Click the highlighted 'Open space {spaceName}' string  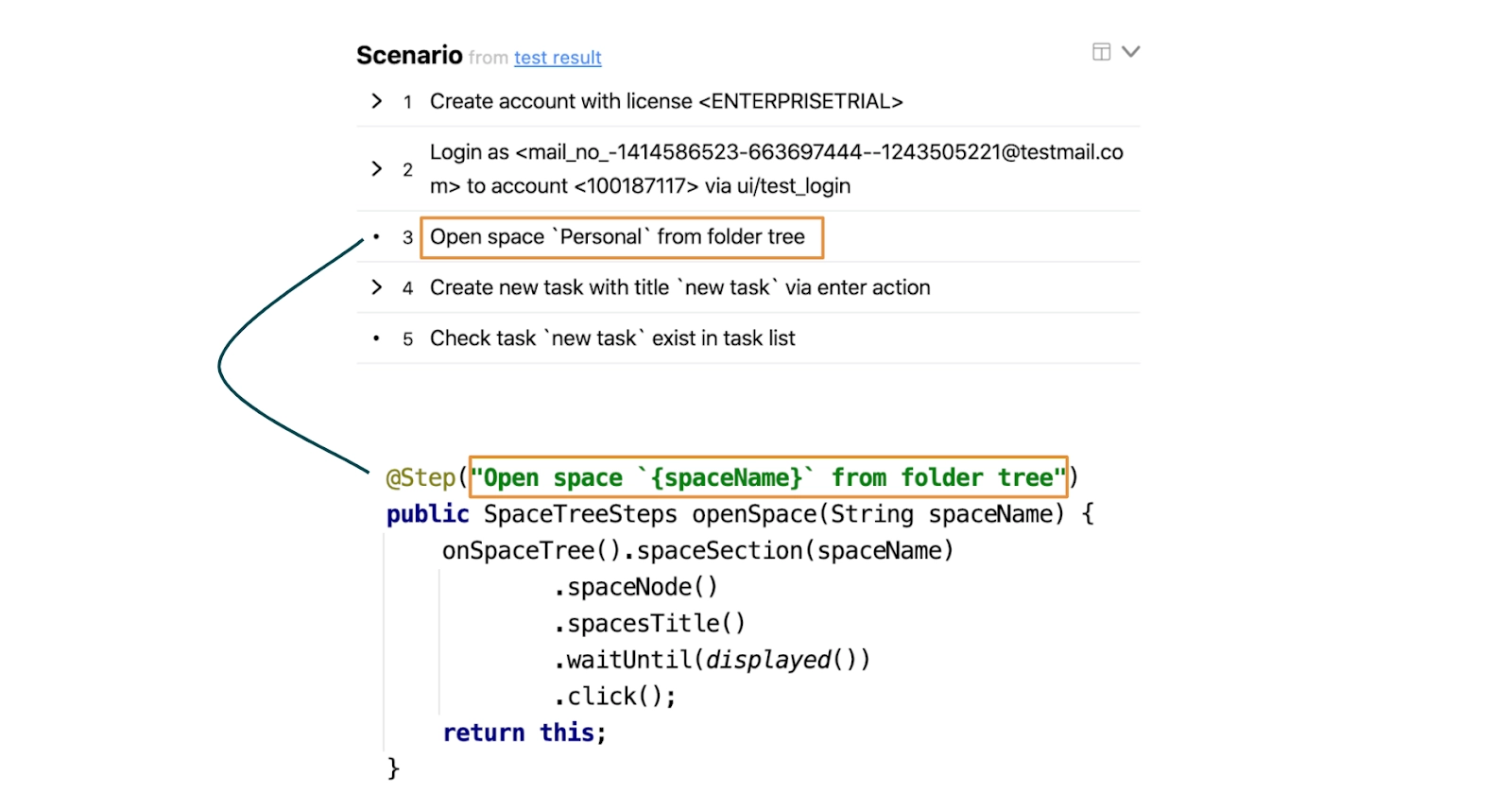(x=767, y=477)
